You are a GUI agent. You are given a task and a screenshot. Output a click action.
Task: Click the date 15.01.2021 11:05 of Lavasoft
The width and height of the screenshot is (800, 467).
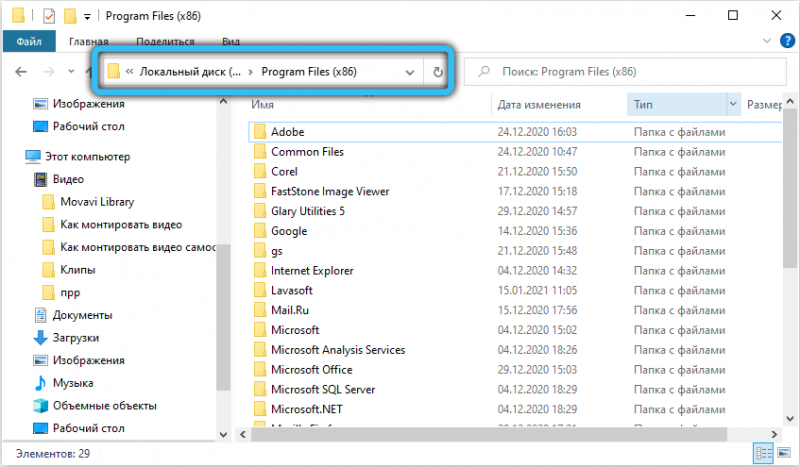537,290
